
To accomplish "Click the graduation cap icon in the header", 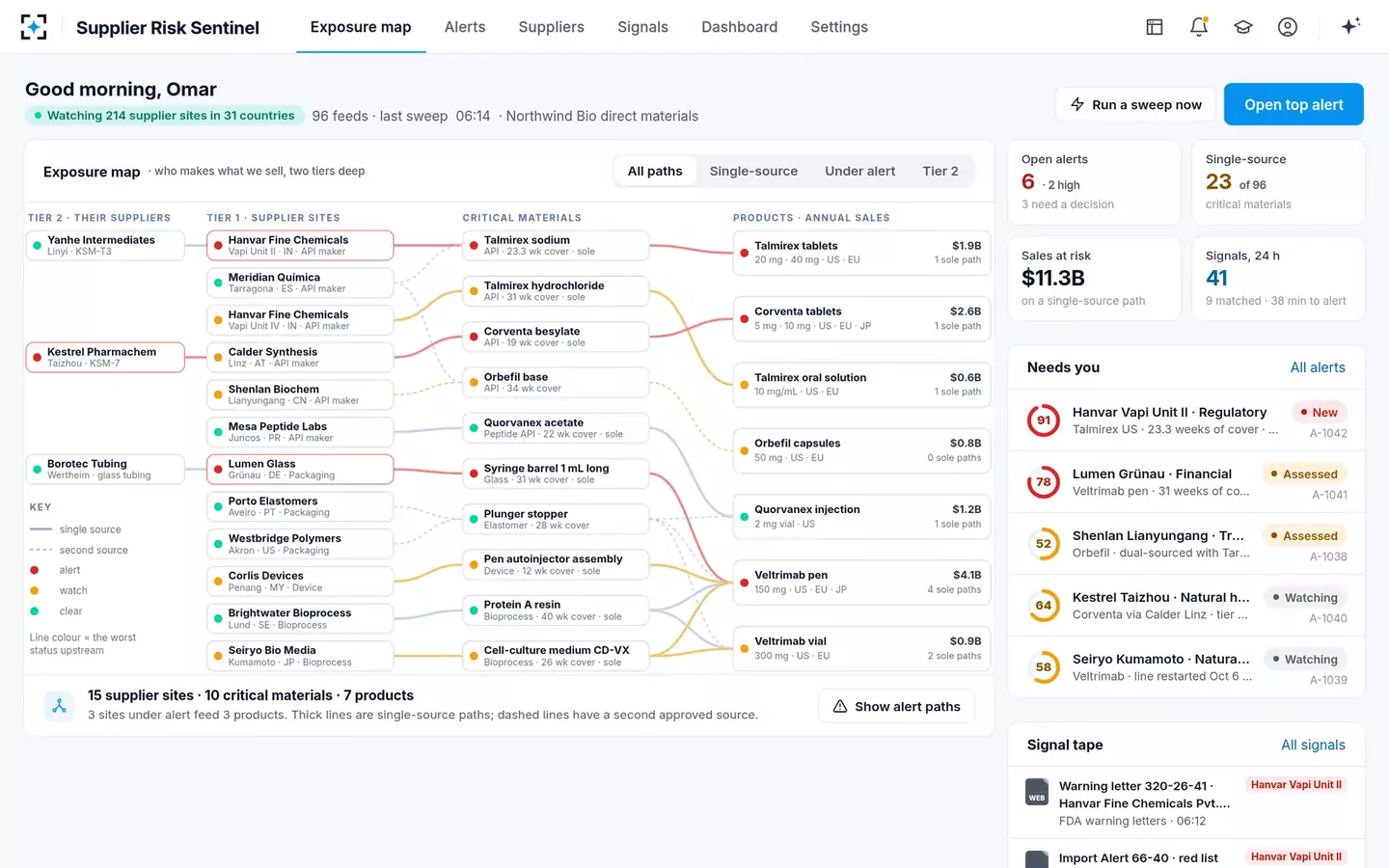I will point(1243,27).
